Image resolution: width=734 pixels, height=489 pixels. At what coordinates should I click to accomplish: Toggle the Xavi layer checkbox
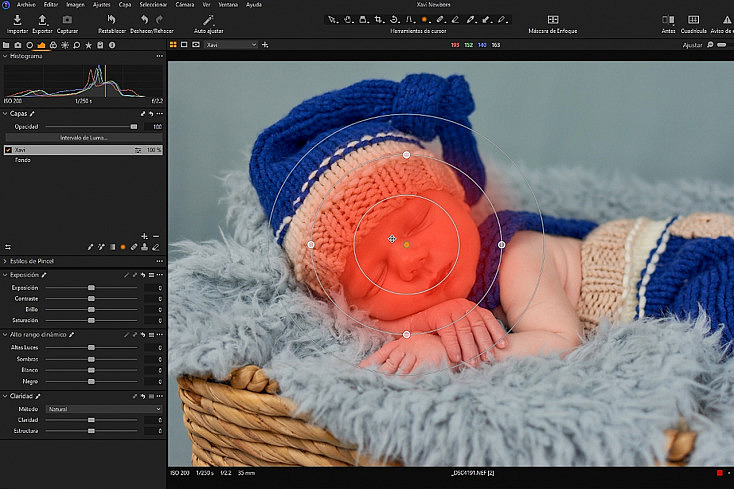point(8,150)
